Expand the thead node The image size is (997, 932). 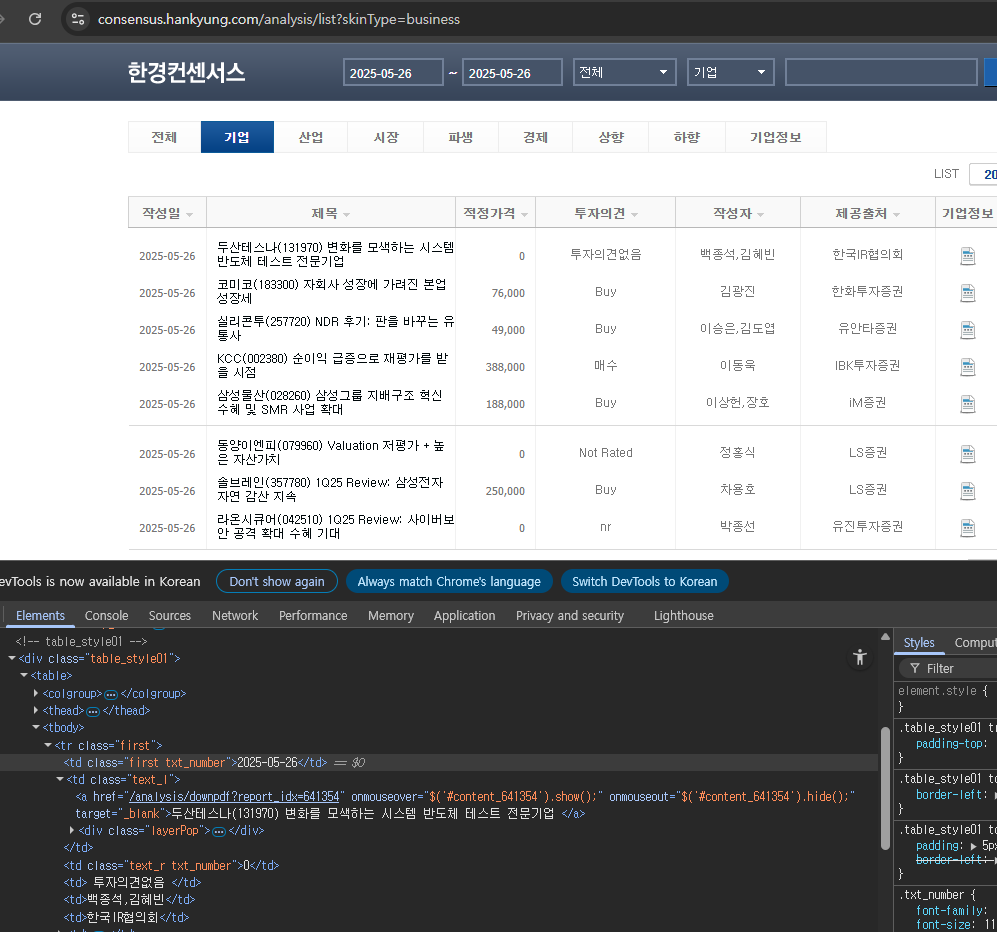[x=36, y=710]
